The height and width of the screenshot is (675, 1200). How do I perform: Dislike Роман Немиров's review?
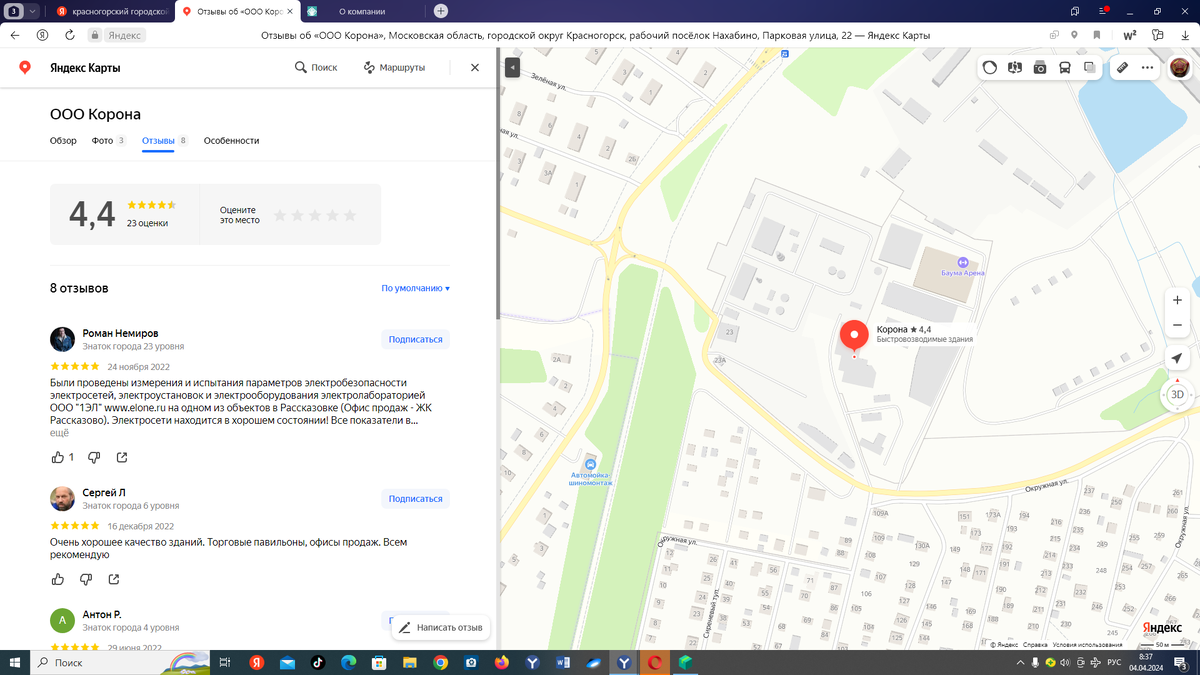pos(94,457)
